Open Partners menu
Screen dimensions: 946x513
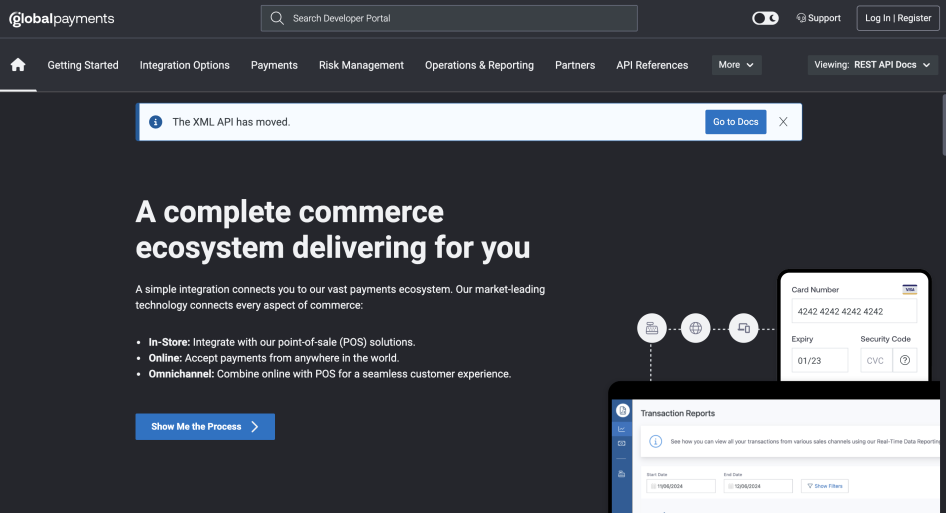click(575, 65)
